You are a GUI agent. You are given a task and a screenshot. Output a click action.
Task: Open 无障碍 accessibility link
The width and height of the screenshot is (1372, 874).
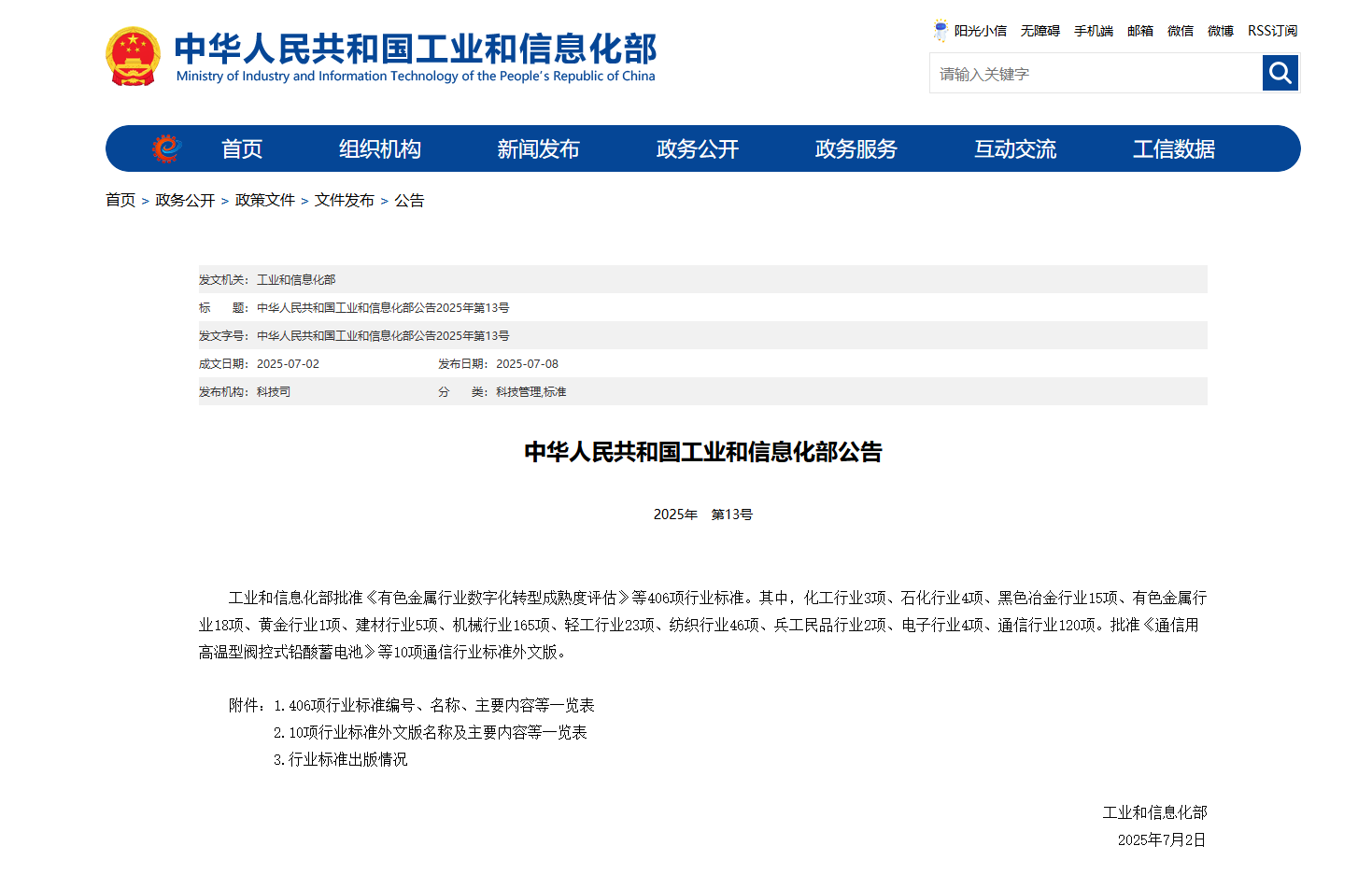[x=1040, y=31]
